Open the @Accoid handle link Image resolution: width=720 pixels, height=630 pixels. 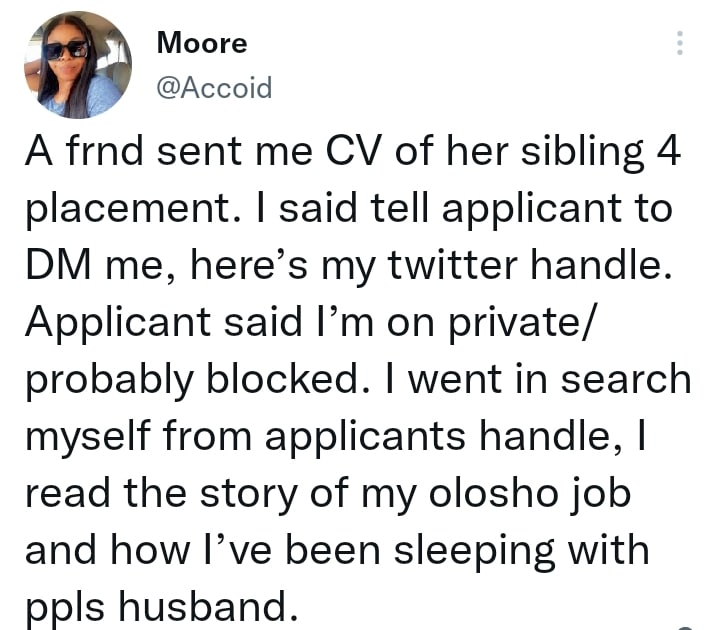click(214, 87)
